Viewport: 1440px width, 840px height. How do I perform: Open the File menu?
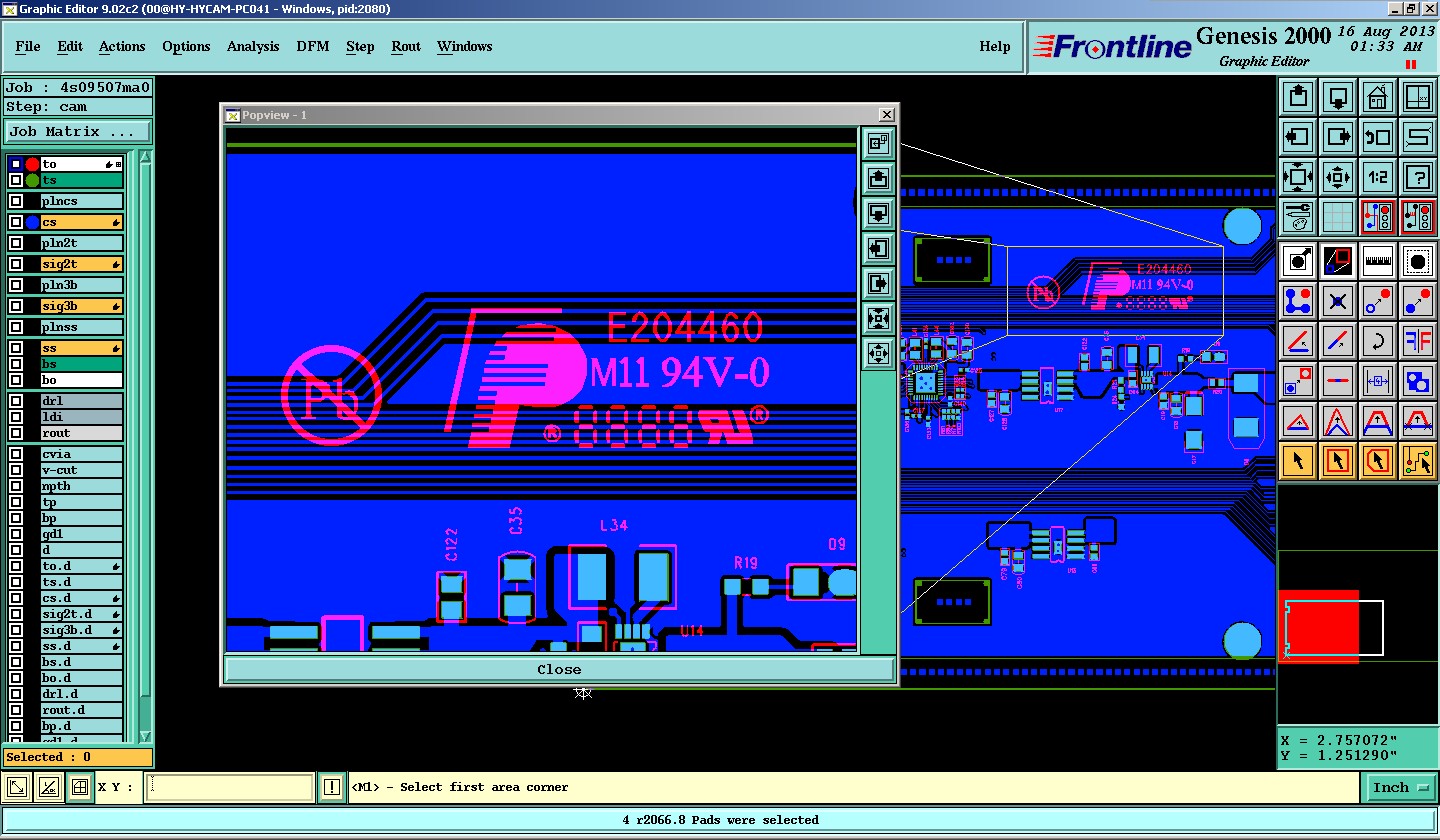tap(28, 47)
